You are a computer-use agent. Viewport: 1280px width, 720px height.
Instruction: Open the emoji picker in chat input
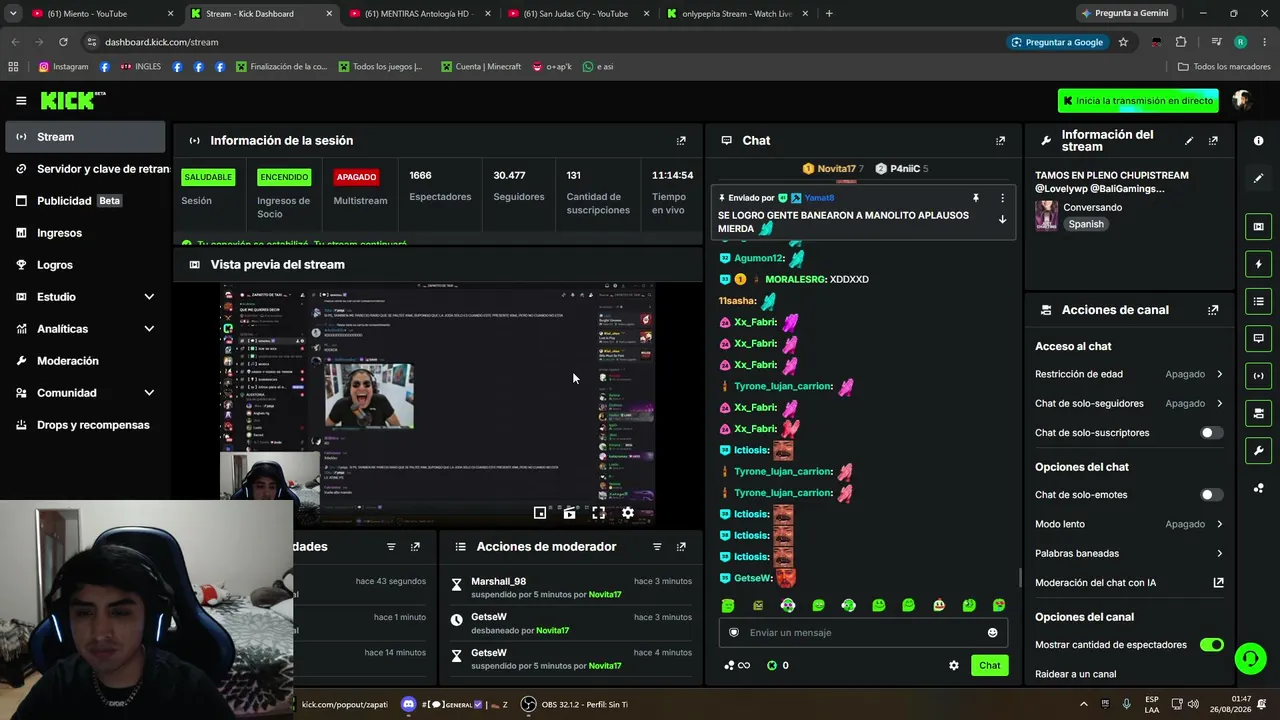pyautogui.click(x=992, y=633)
